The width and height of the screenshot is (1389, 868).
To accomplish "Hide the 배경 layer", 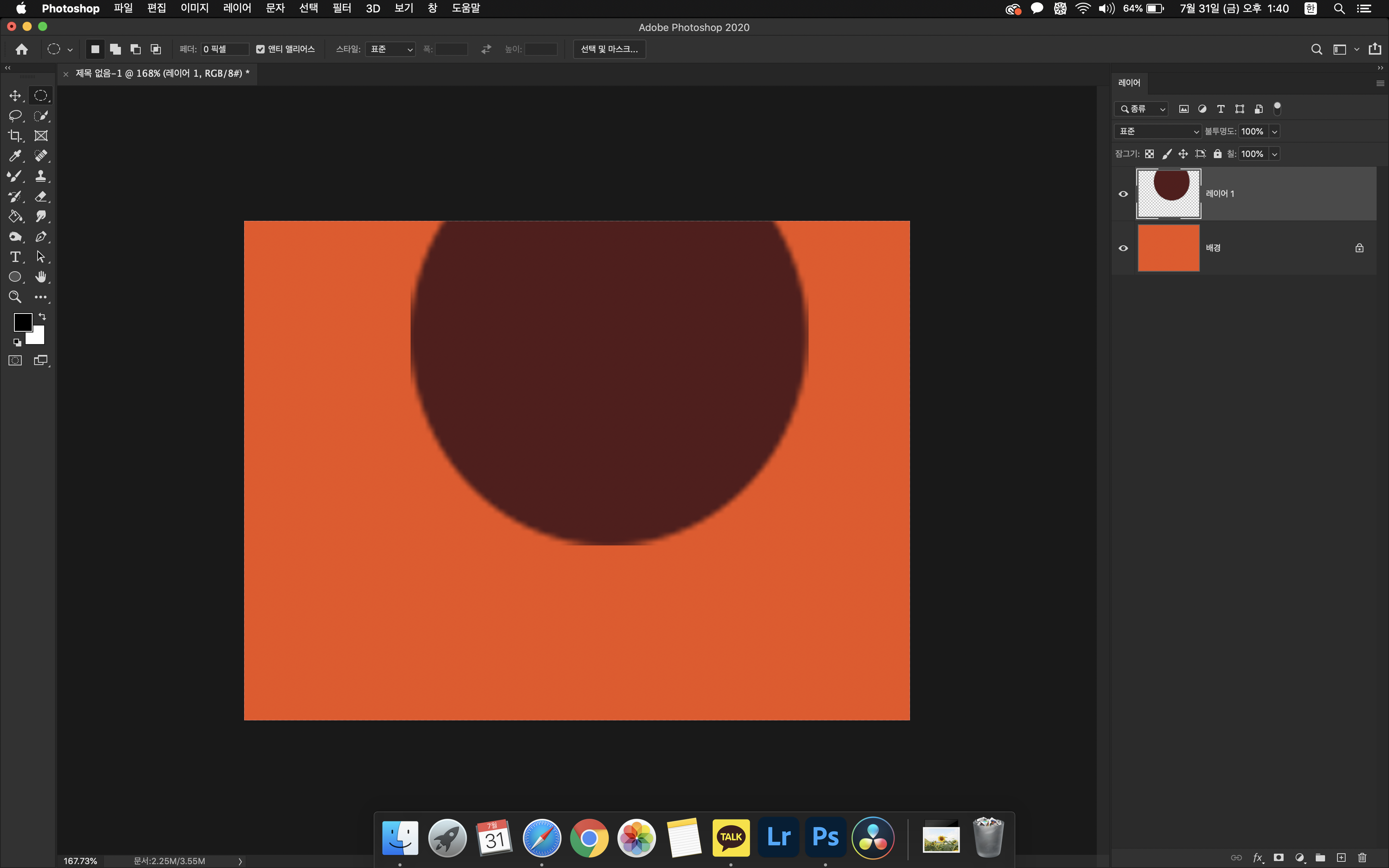I will click(x=1123, y=248).
